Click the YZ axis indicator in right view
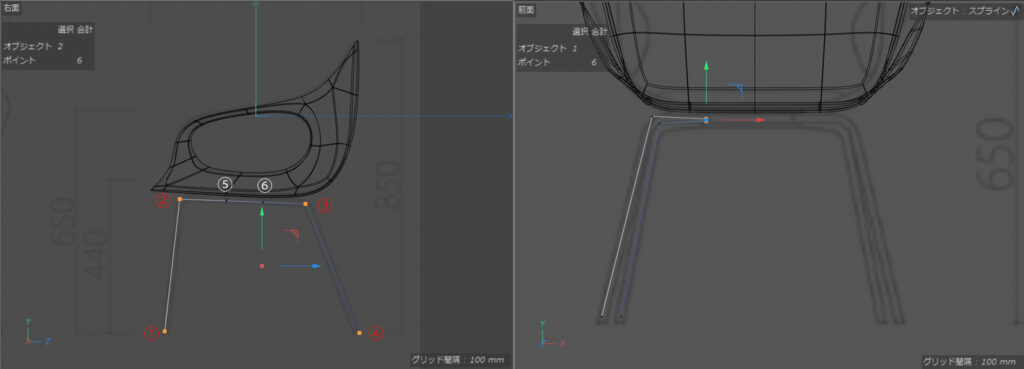This screenshot has width=1024, height=369. pos(38,331)
